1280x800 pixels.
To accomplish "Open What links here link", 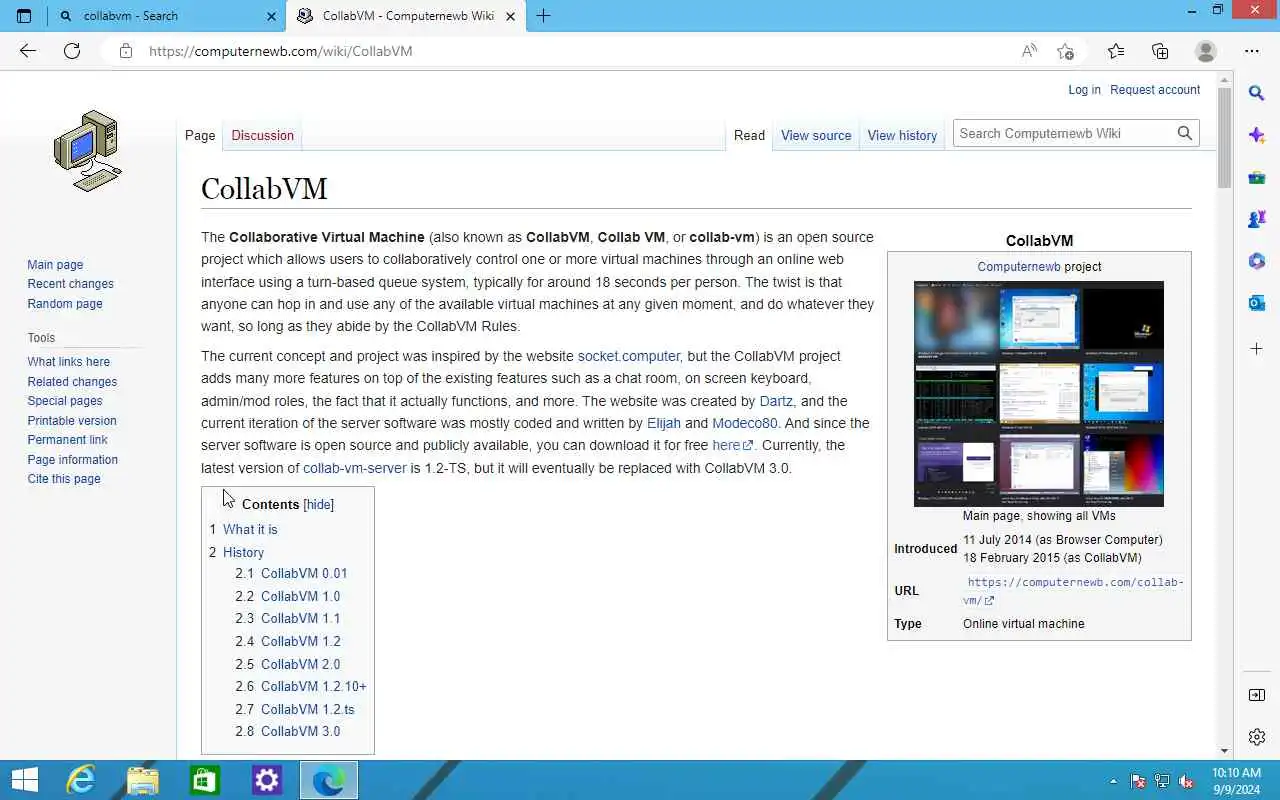I will (x=69, y=362).
